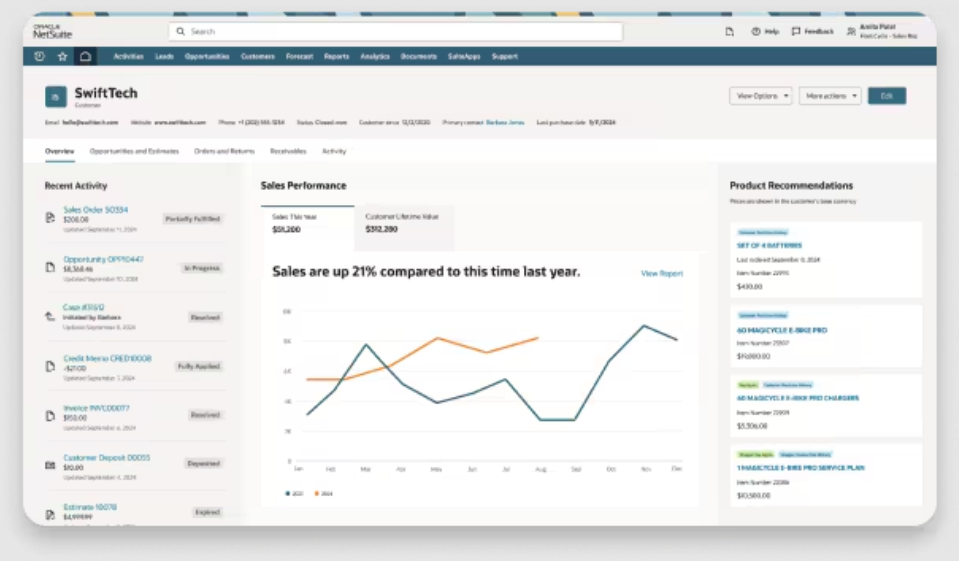Open the More actions dropdown
Image resolution: width=959 pixels, height=561 pixels.
coord(830,96)
